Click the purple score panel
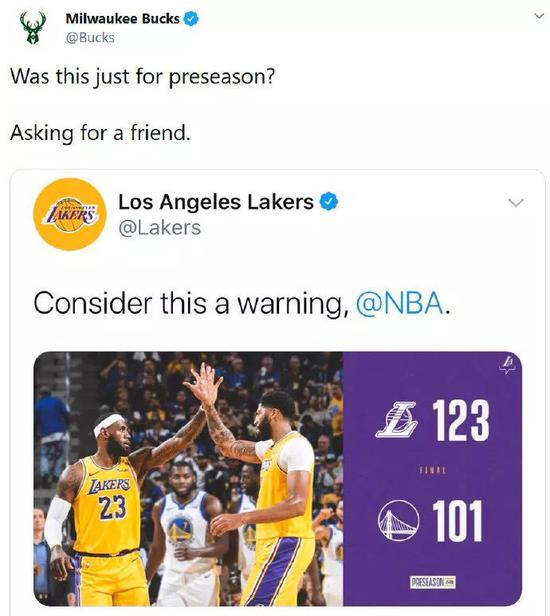Image resolution: width=550 pixels, height=616 pixels. click(433, 478)
